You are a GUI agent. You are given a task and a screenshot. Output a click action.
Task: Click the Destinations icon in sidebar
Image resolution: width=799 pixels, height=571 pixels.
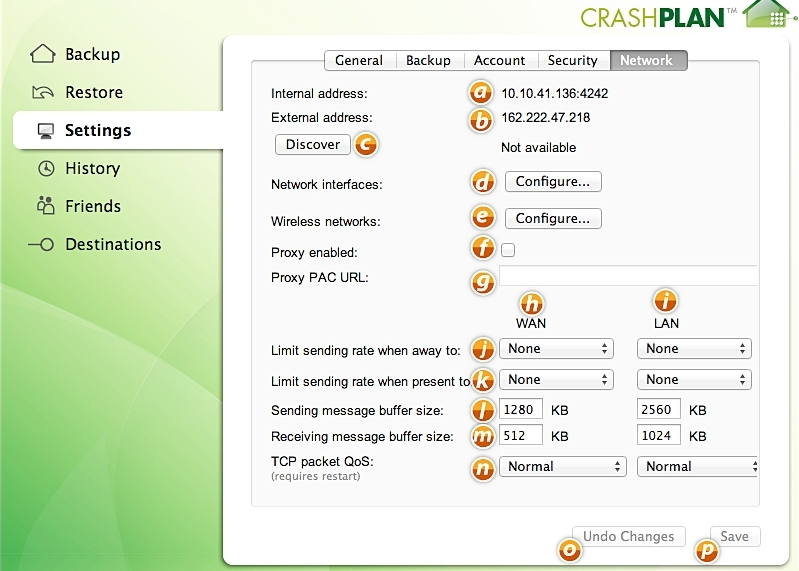41,245
